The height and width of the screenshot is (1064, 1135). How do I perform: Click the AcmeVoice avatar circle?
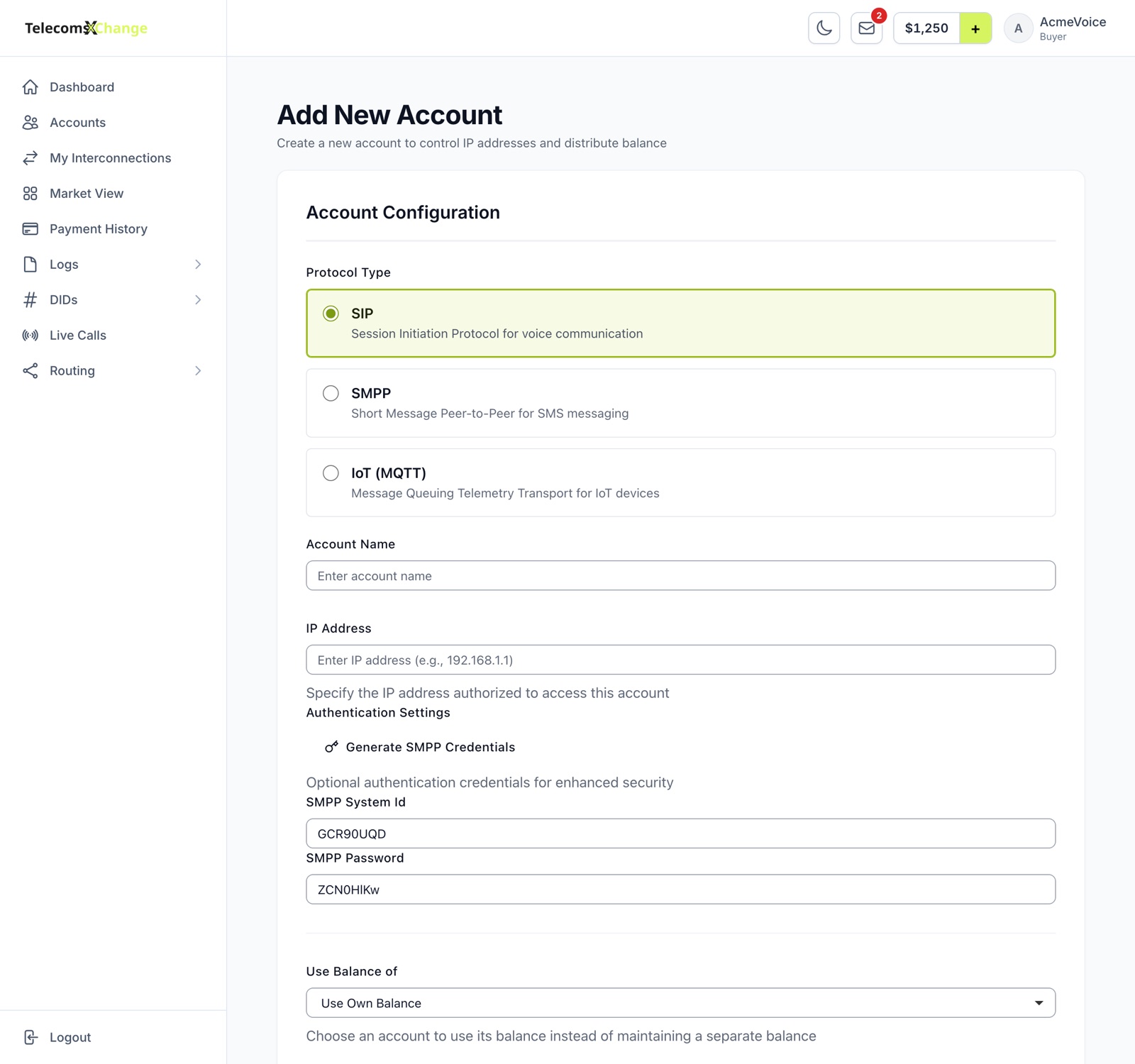pyautogui.click(x=1018, y=28)
